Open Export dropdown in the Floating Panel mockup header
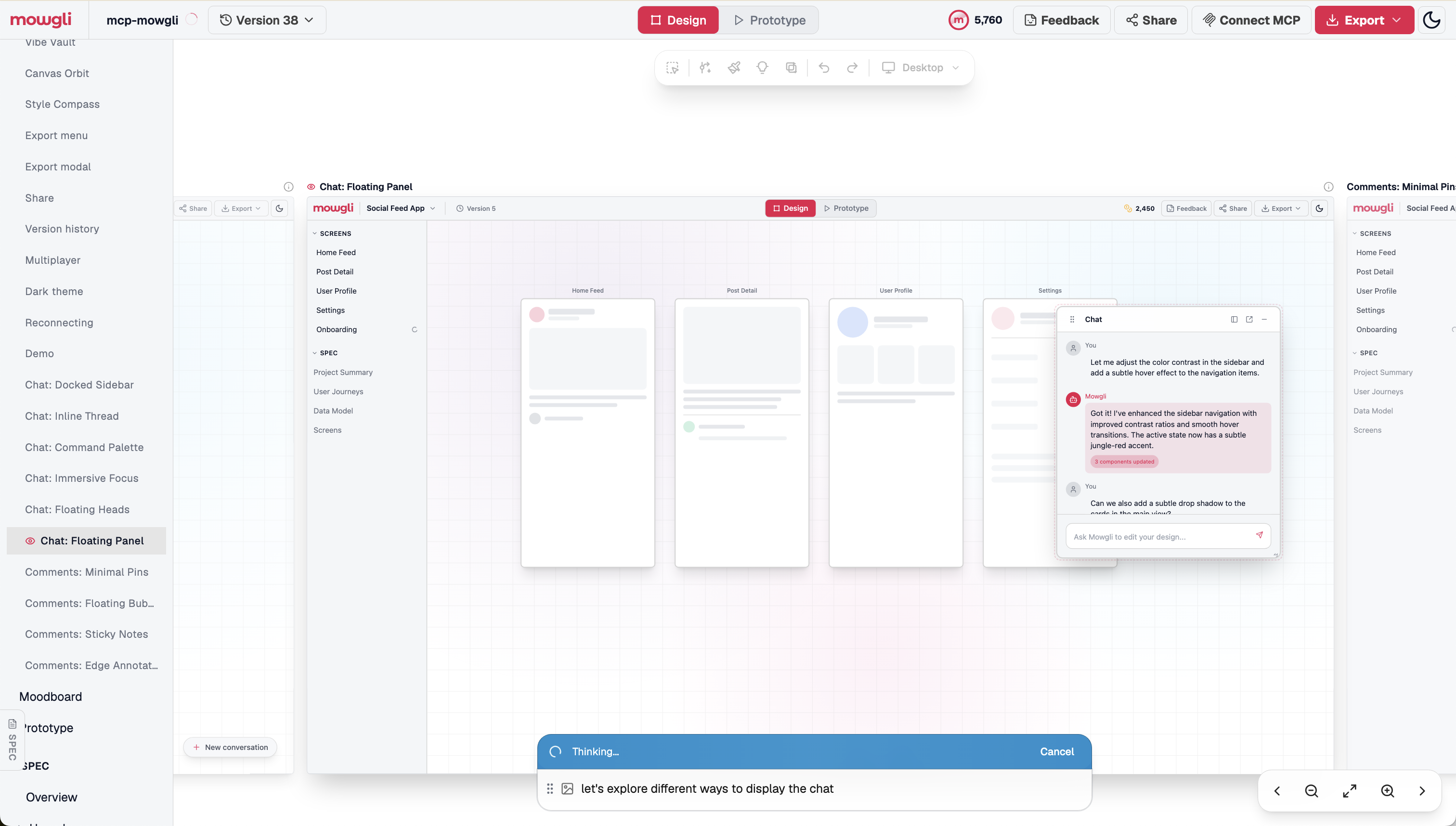Viewport: 1456px width, 826px height. click(x=1281, y=208)
